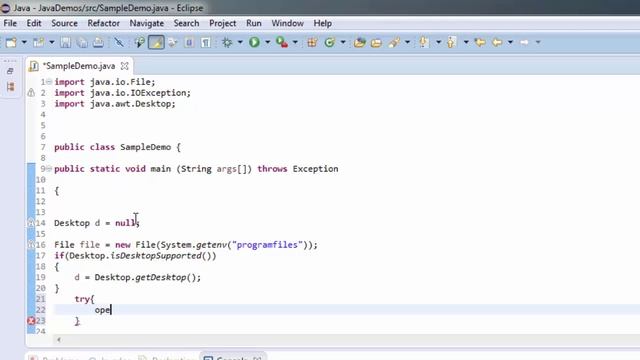Open the New wizard dropdown arrow
Viewport: 640px width, 360px height.
(24, 42)
